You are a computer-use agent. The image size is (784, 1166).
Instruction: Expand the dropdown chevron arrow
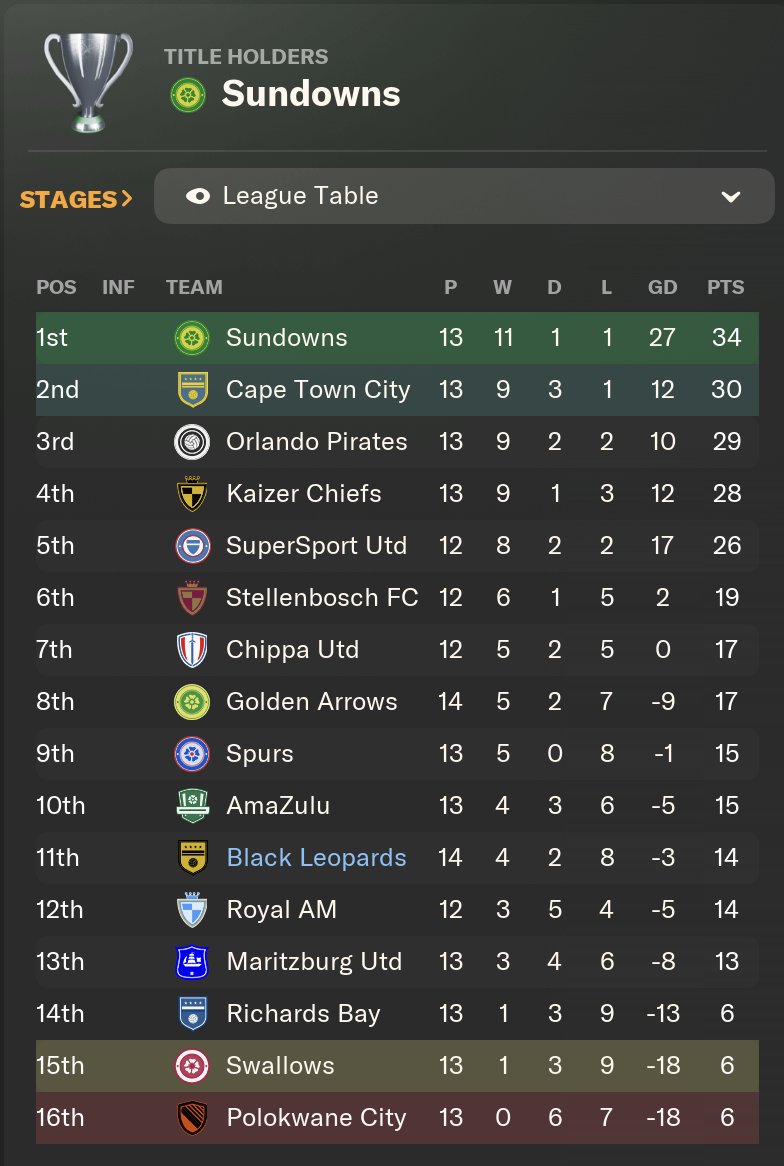(730, 196)
